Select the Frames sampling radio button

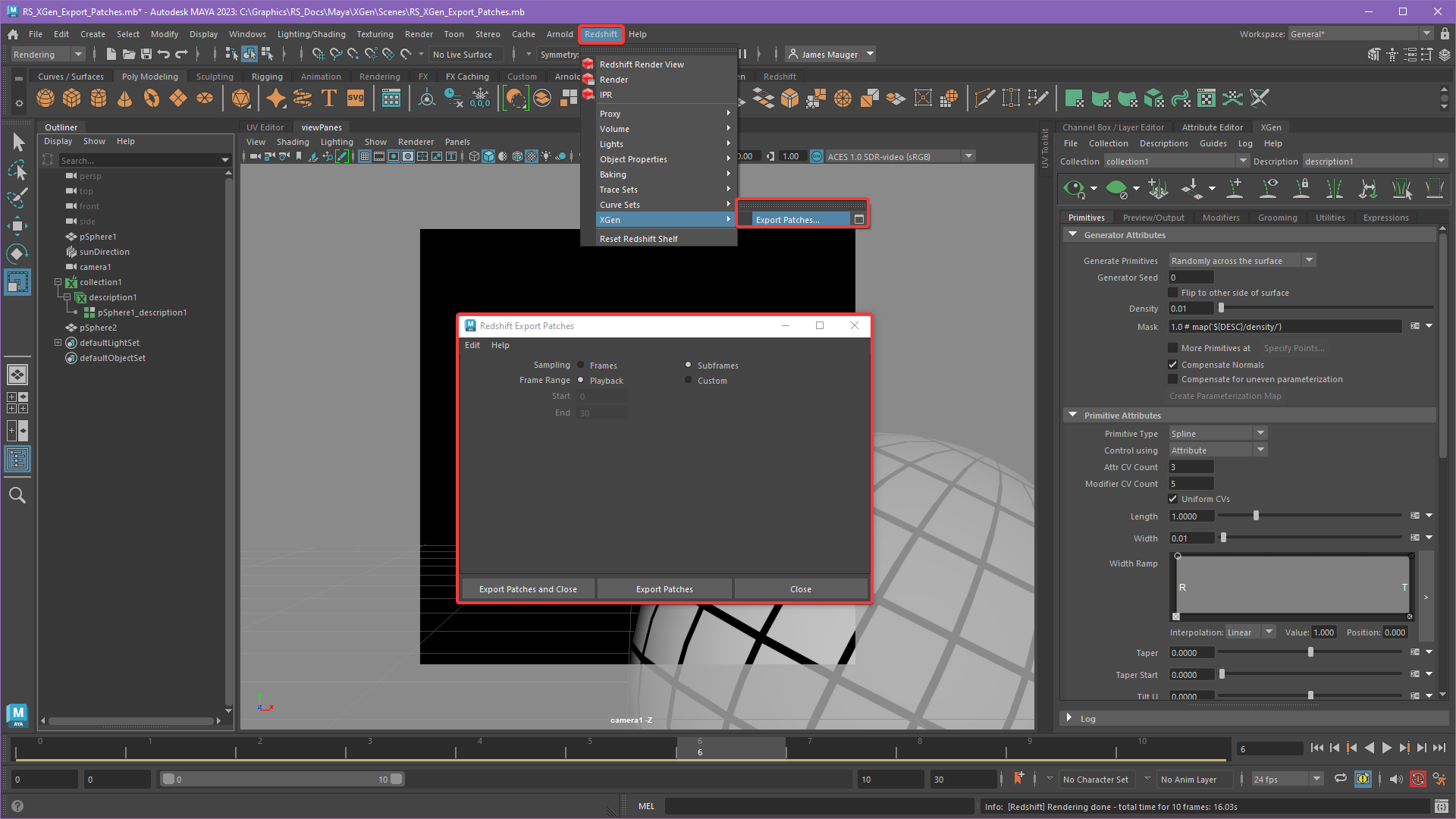(581, 365)
